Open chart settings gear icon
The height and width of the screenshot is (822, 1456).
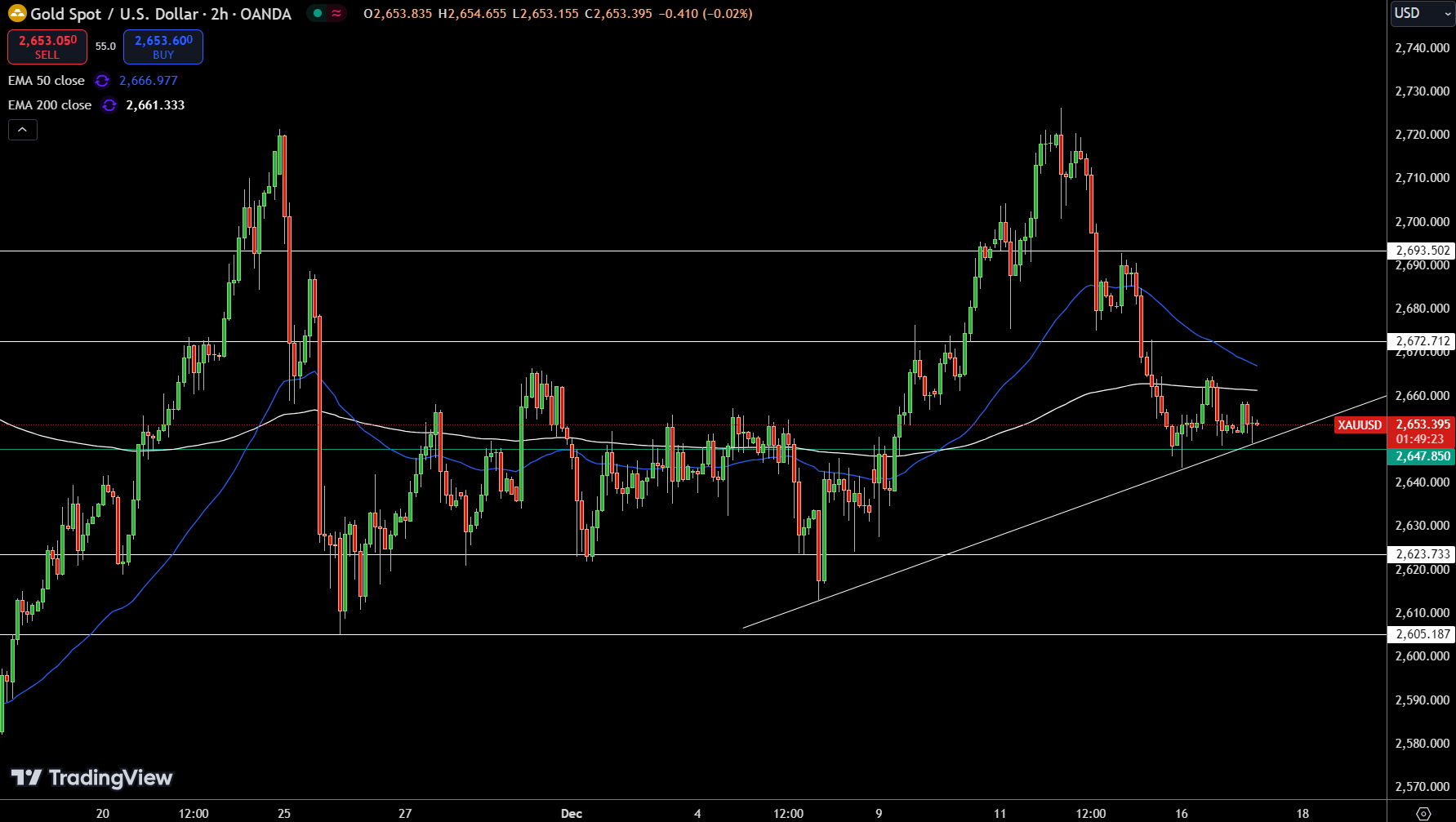(x=1423, y=813)
